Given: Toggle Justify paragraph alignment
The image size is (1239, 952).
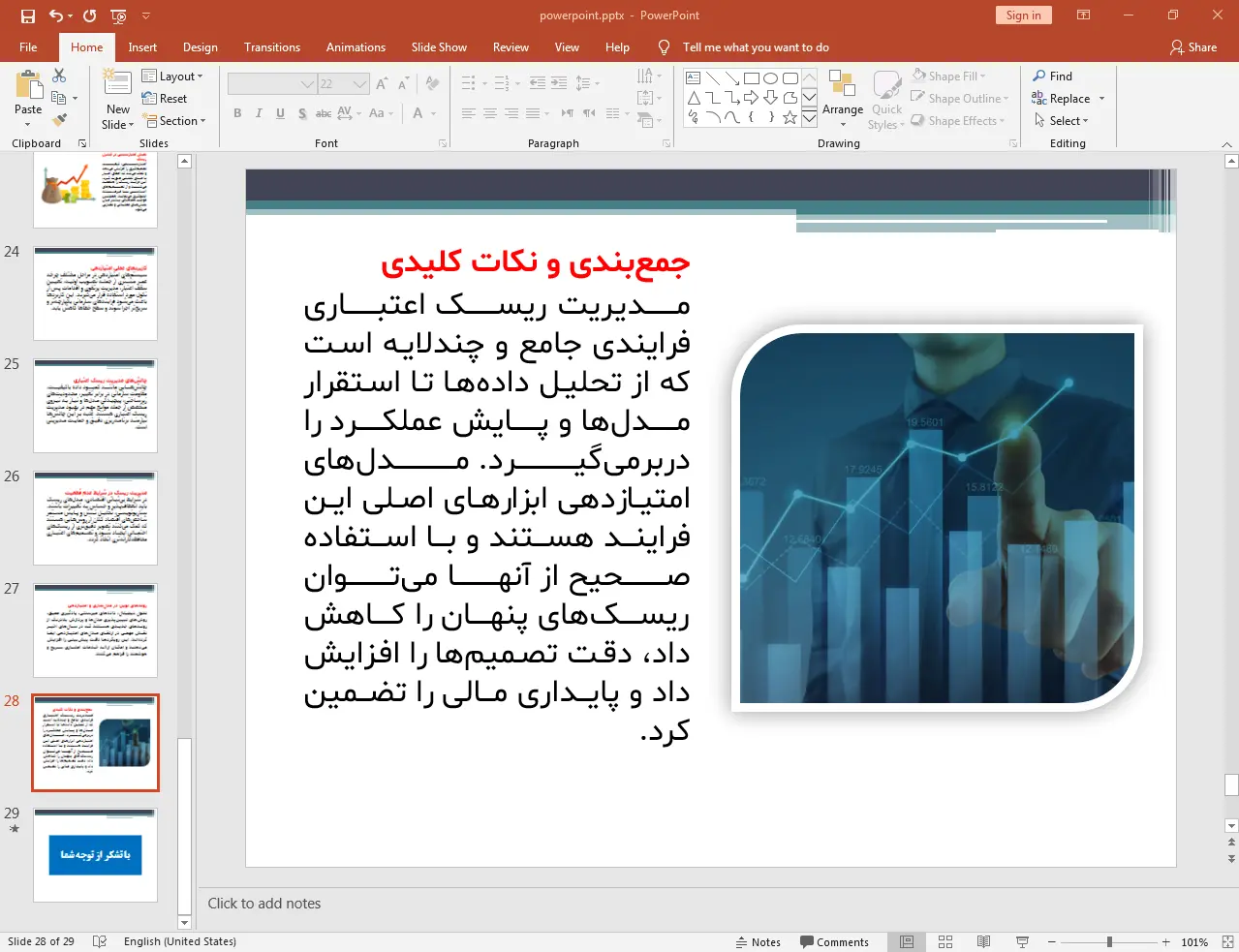Looking at the screenshot, I should click(x=533, y=113).
